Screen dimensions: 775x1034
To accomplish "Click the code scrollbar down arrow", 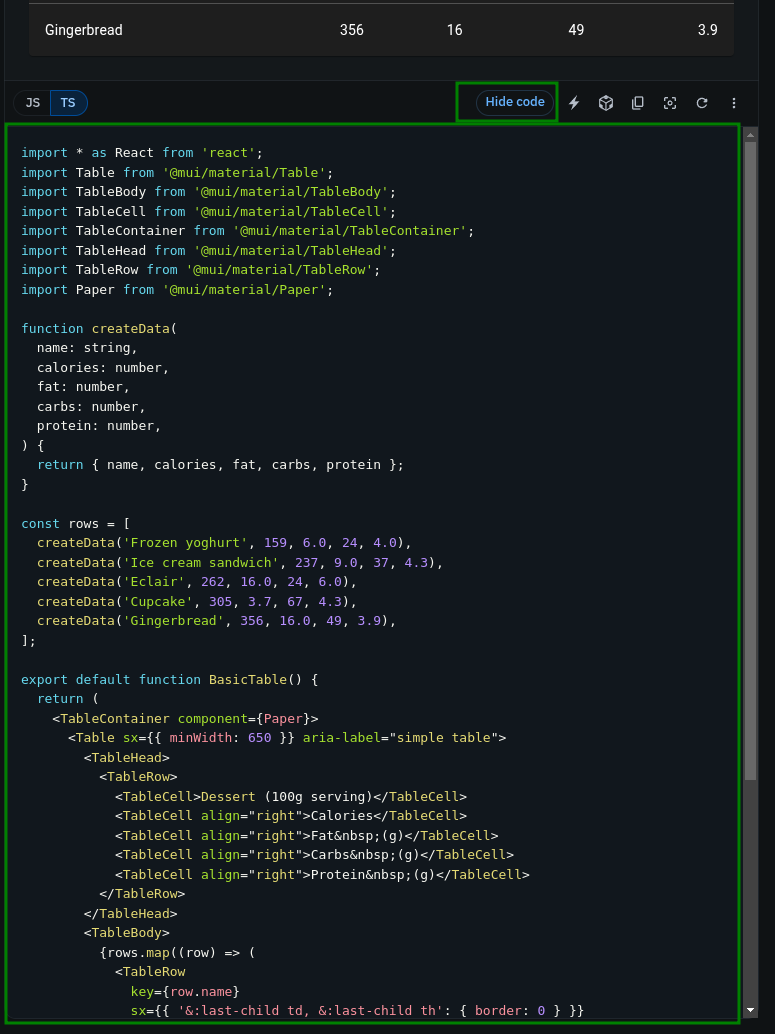I will pyautogui.click(x=751, y=1011).
